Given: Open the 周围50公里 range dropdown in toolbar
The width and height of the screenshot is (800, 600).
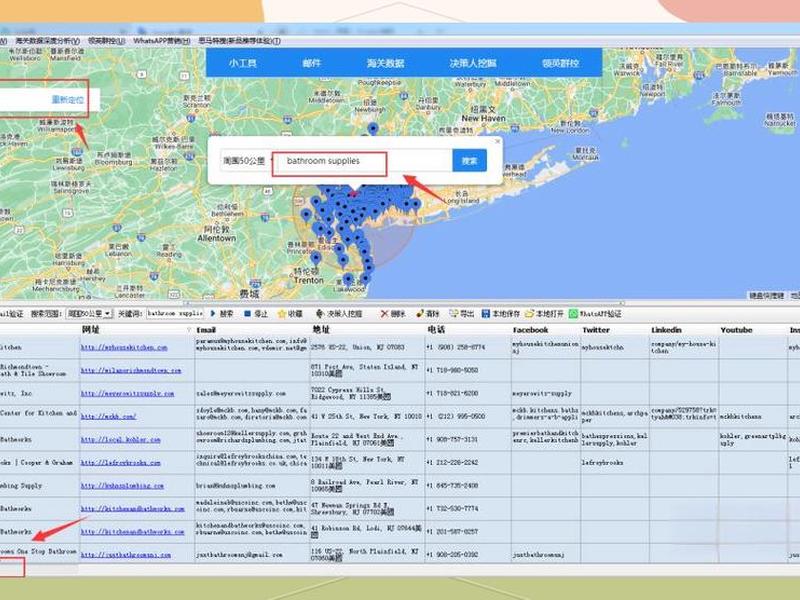Looking at the screenshot, I should click(x=108, y=313).
